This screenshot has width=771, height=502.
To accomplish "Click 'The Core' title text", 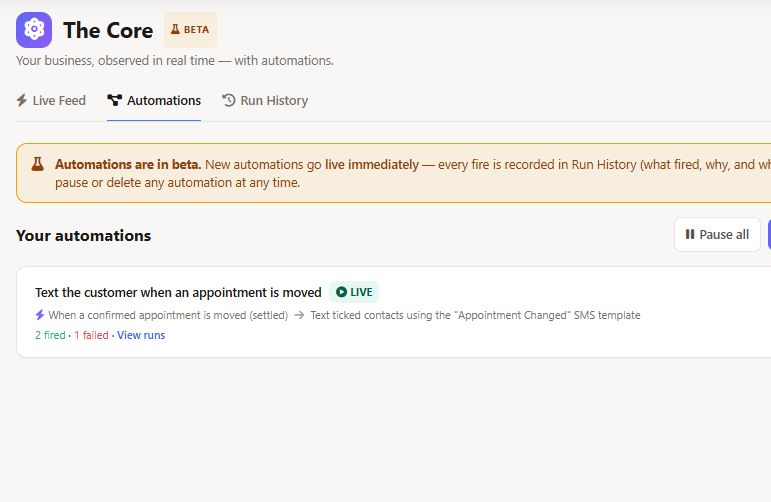I will point(108,30).
